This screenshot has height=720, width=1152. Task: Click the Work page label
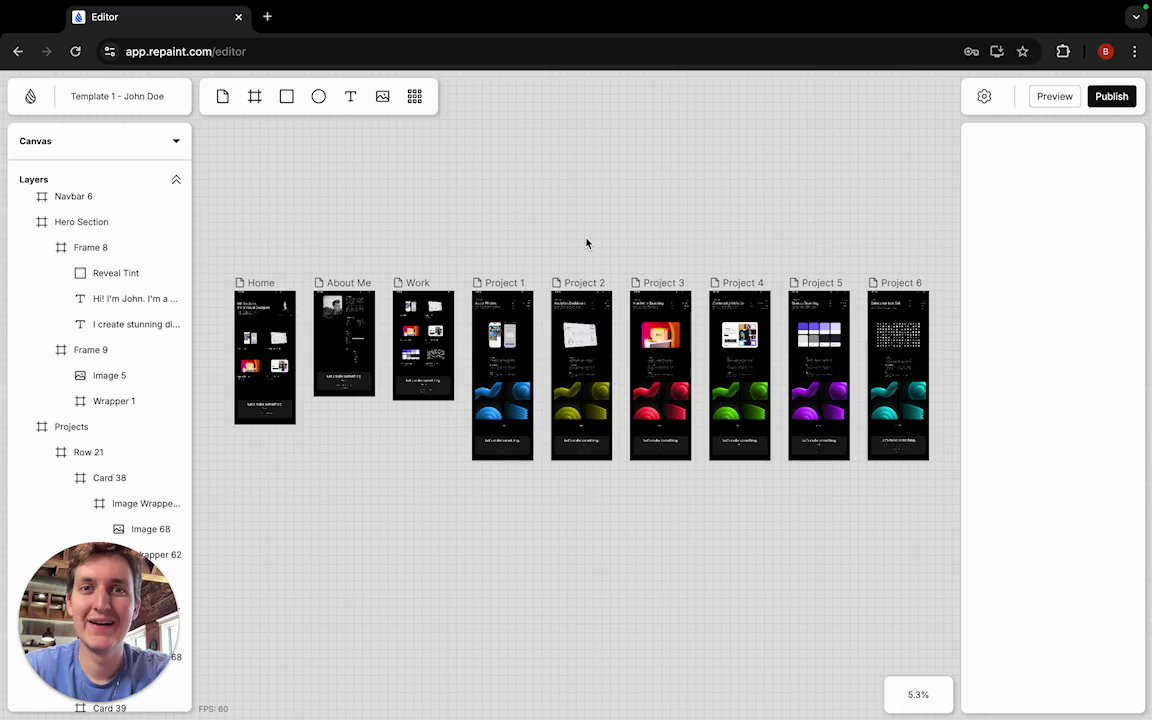pyautogui.click(x=417, y=283)
